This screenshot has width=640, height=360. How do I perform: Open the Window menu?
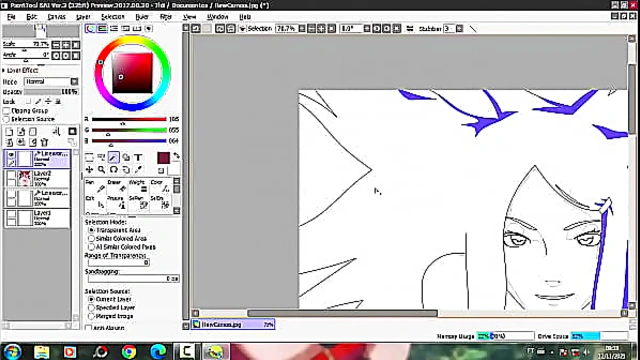tap(218, 17)
